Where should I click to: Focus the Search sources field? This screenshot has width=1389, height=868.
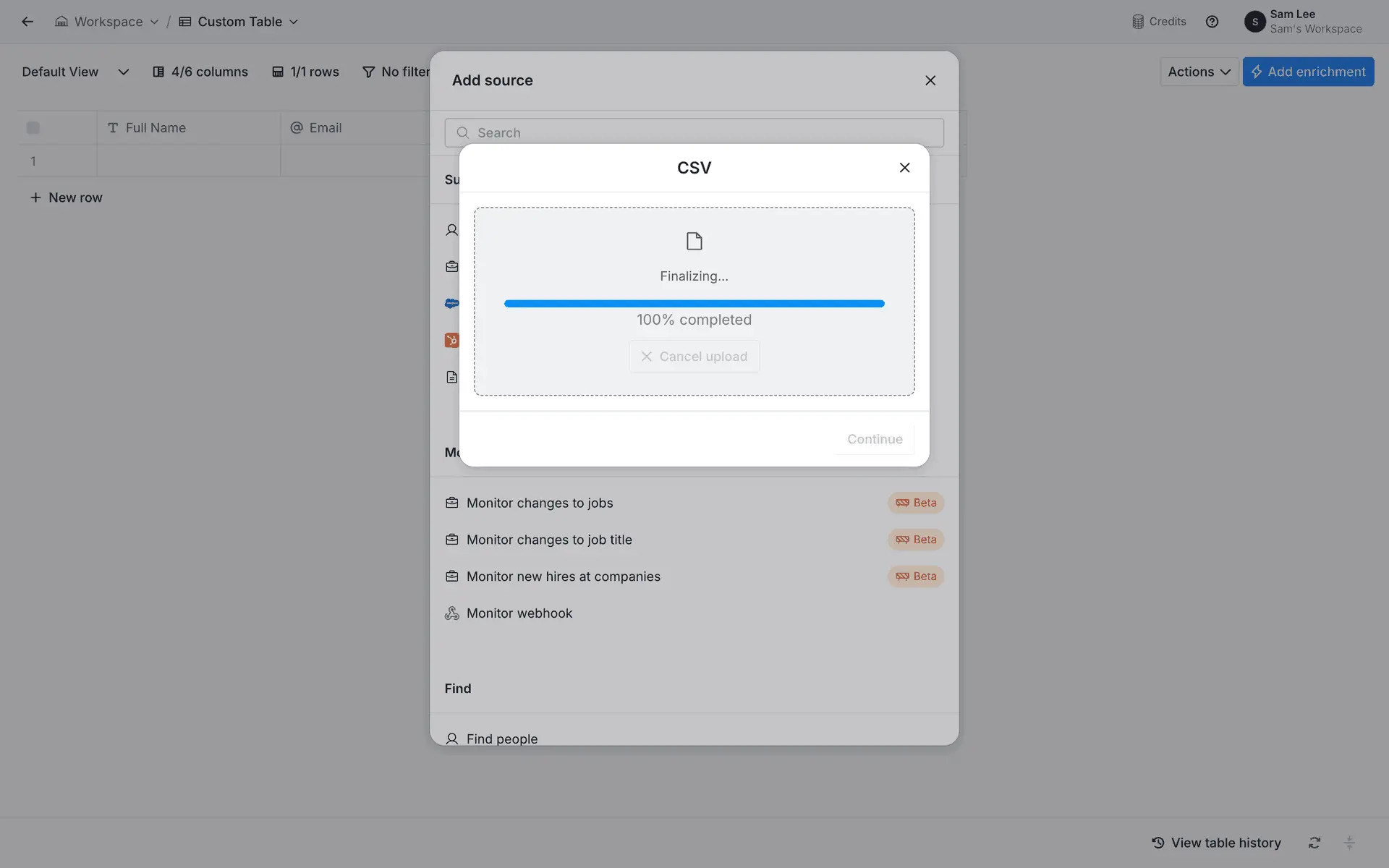[694, 133]
